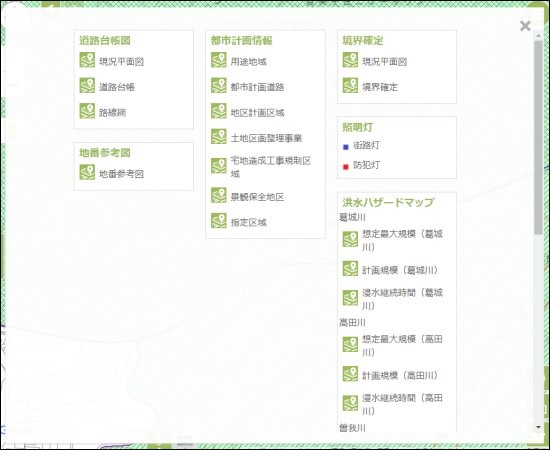This screenshot has height=450, width=550.
Task: Open 現況平面図 under 道路台帳図
Action: [121, 62]
